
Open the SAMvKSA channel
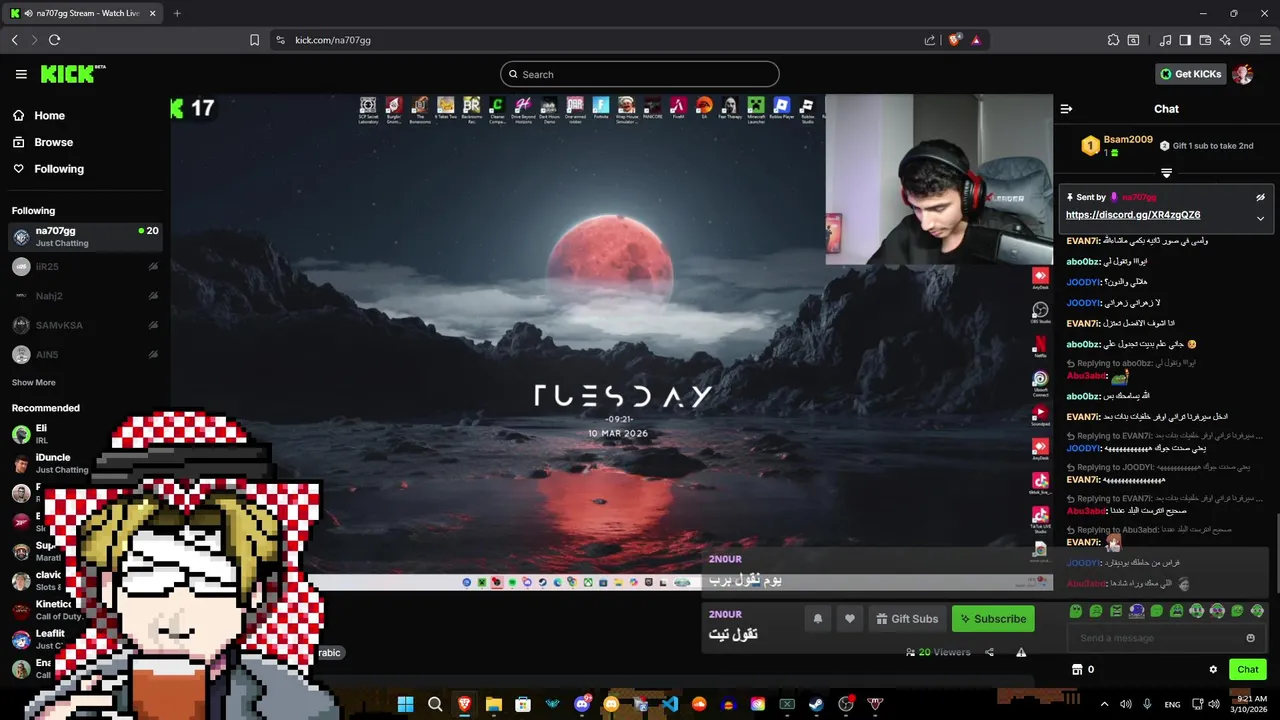coord(85,325)
